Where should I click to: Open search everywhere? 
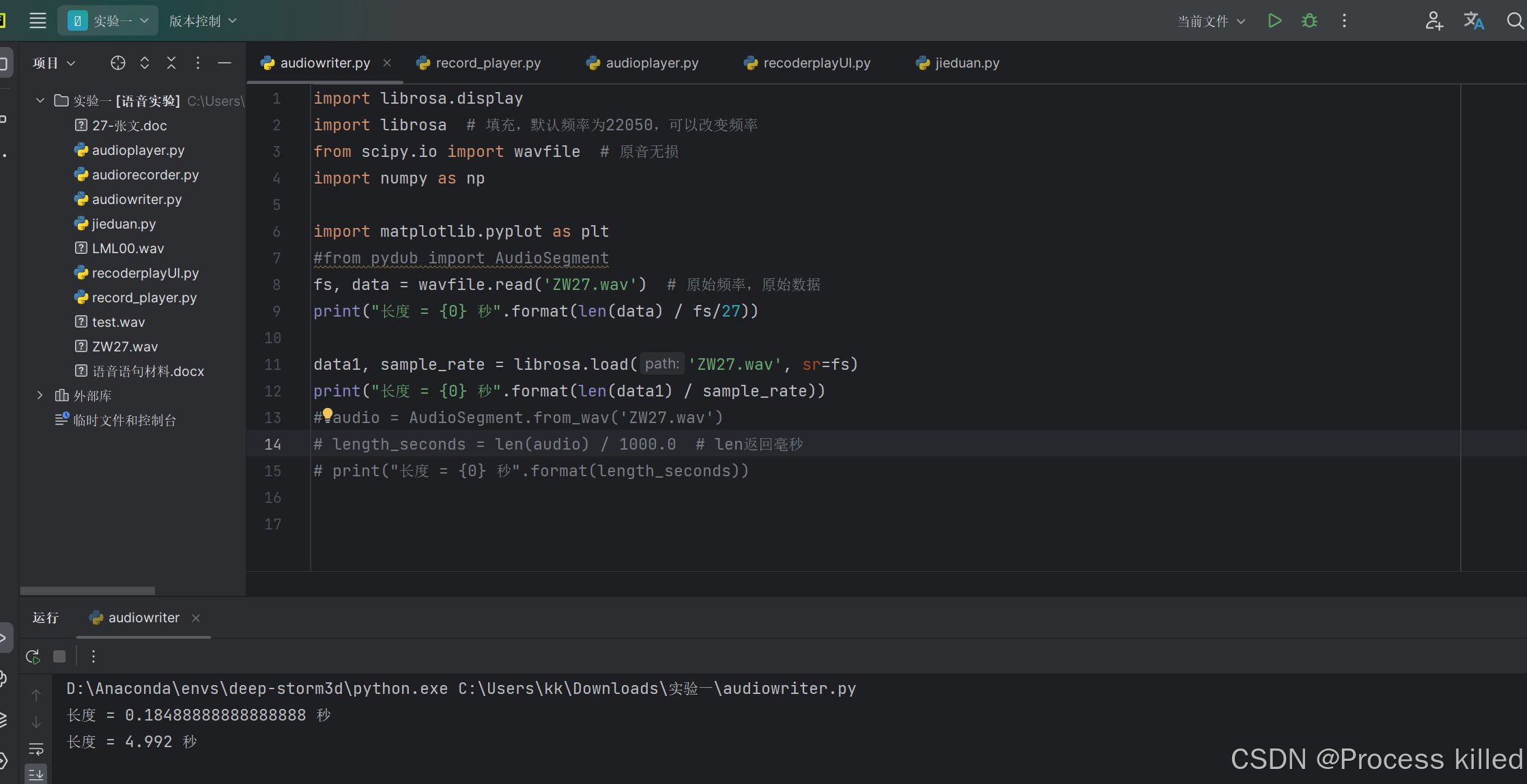(x=1513, y=20)
